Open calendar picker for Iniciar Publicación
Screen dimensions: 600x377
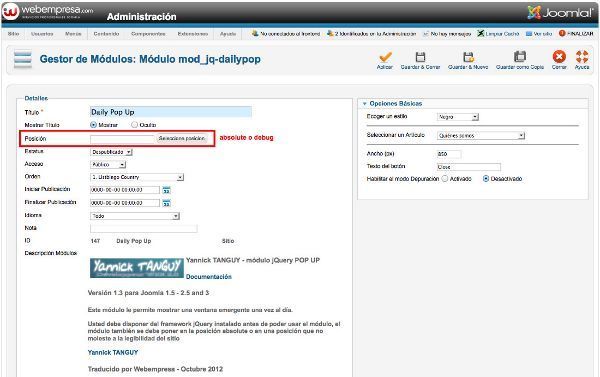pos(166,190)
